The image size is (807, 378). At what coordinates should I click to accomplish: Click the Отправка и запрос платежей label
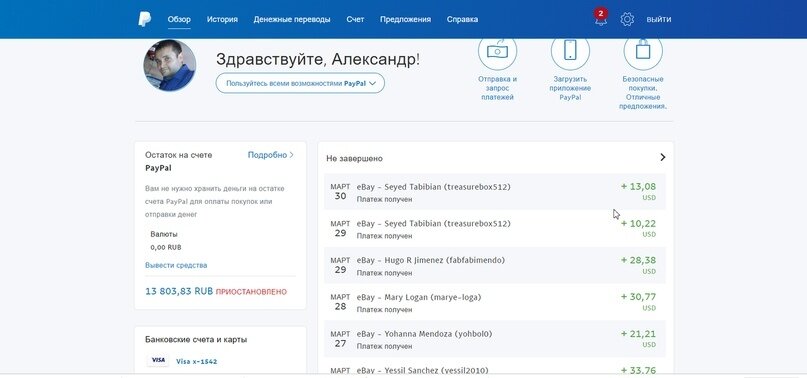497,88
